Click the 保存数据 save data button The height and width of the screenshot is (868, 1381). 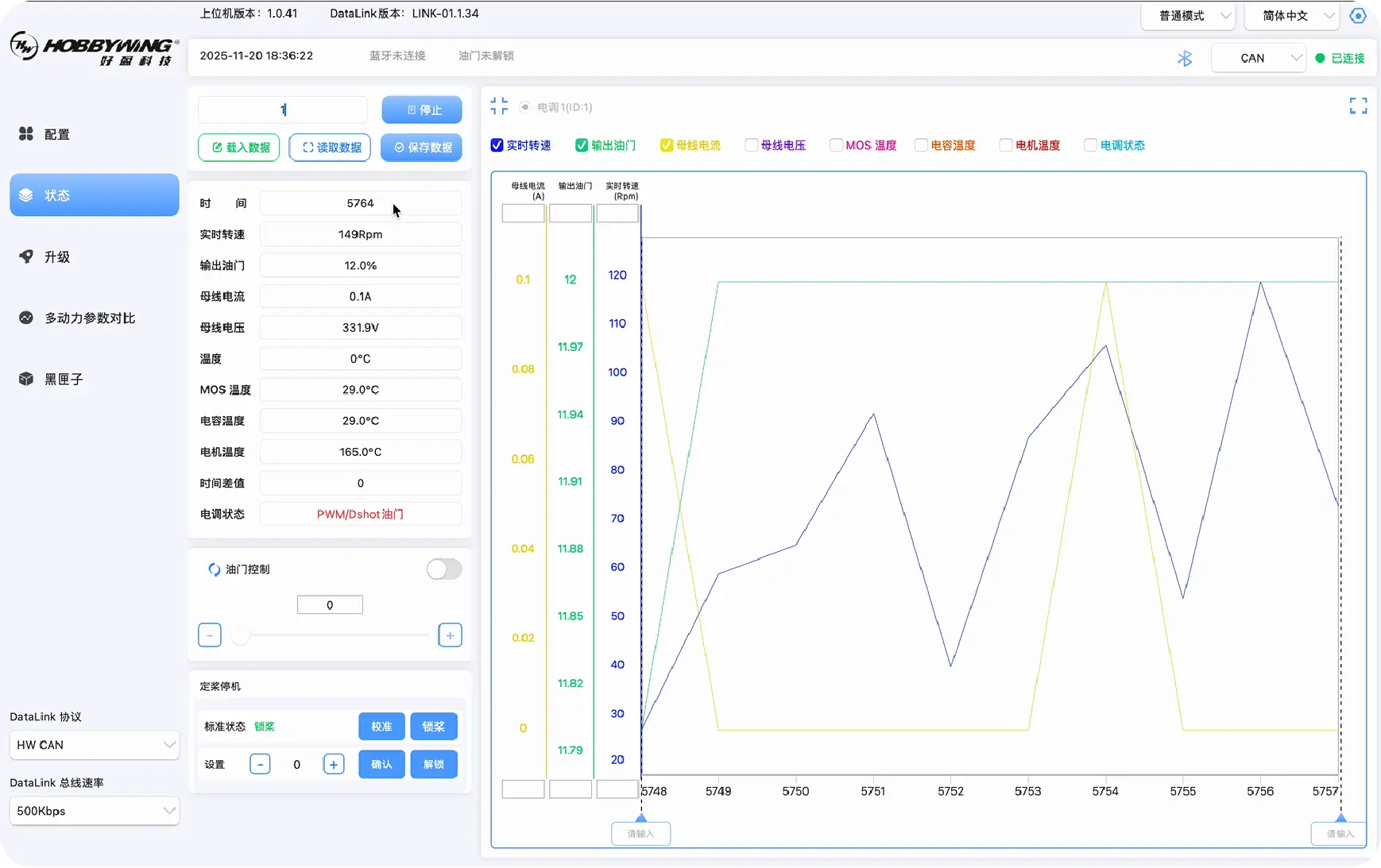421,148
